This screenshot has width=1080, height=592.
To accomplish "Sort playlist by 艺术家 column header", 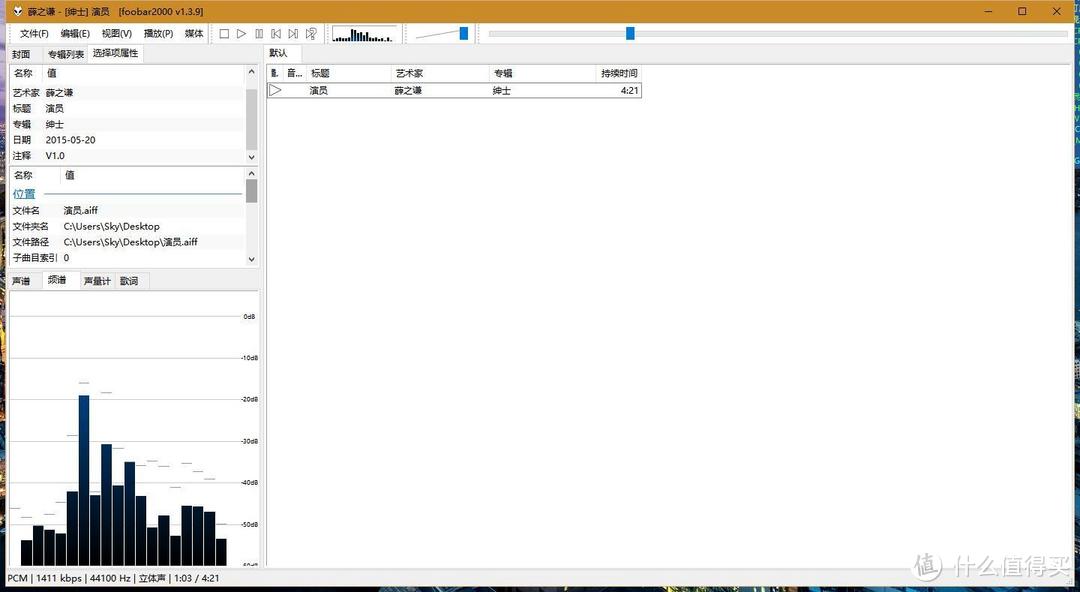I will (439, 73).
